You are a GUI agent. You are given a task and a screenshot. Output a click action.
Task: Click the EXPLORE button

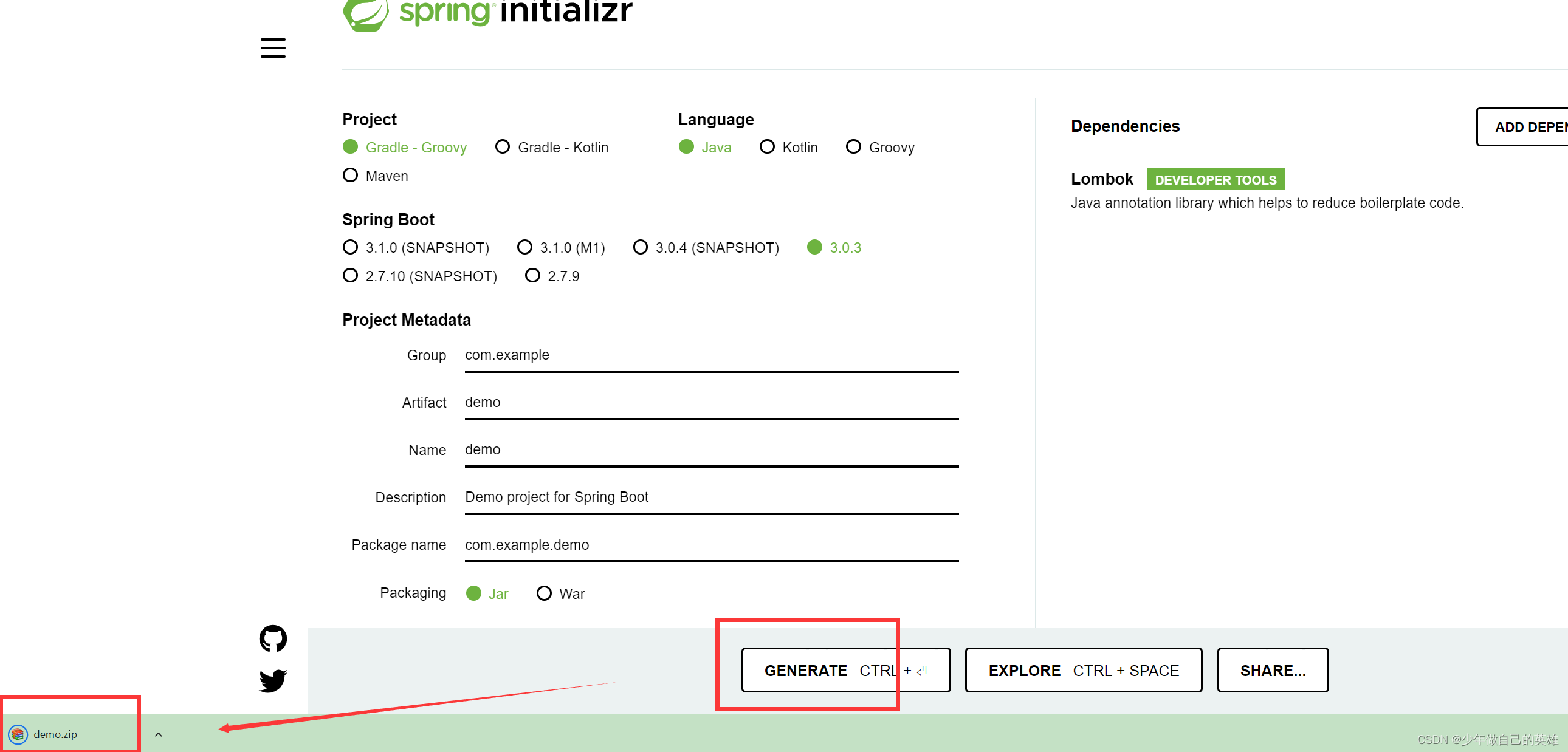coord(1083,670)
